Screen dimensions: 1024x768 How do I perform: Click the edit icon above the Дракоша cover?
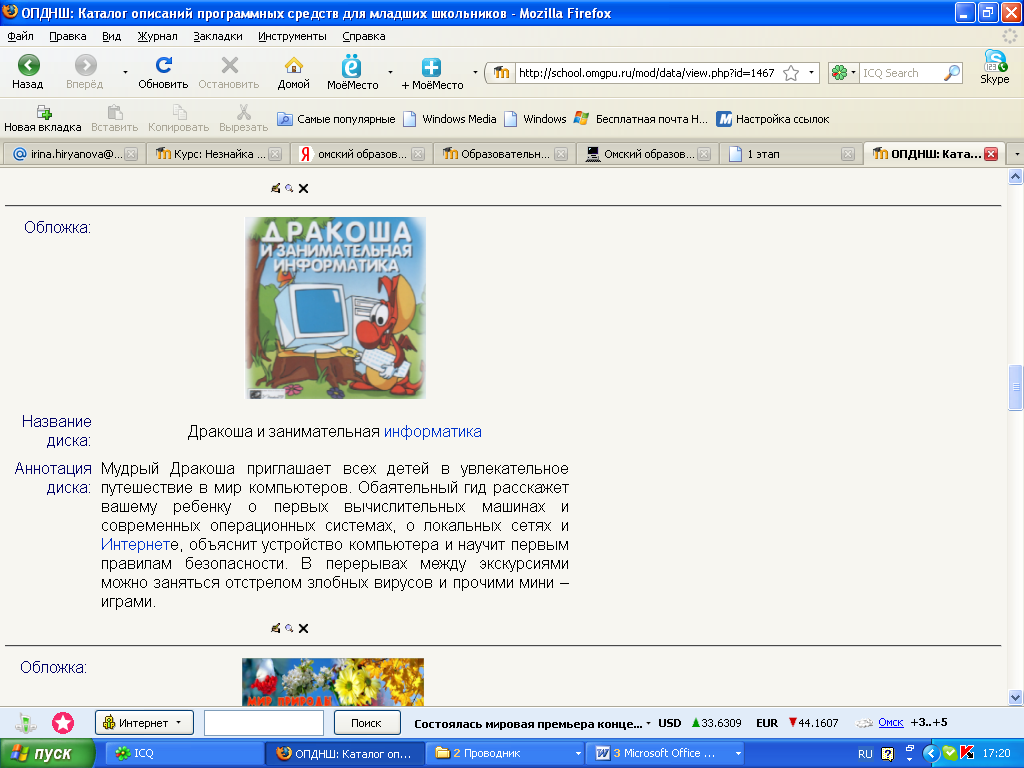276,188
